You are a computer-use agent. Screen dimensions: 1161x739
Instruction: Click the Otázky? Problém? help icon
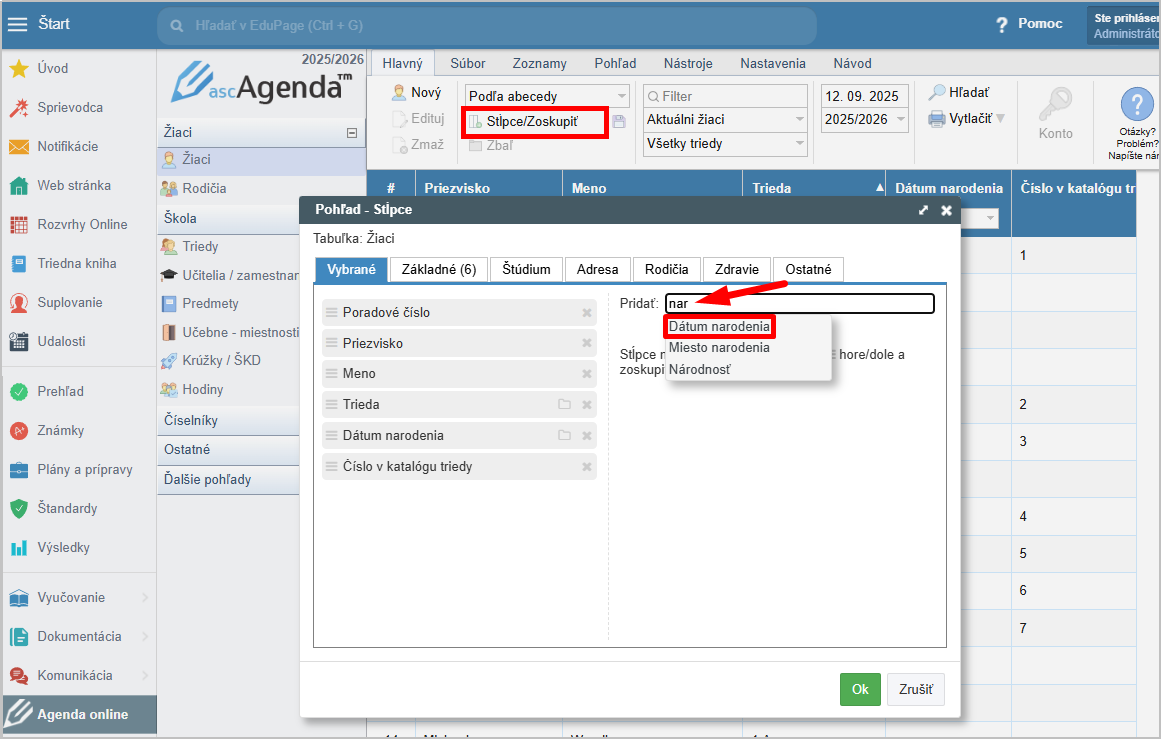tap(1137, 104)
